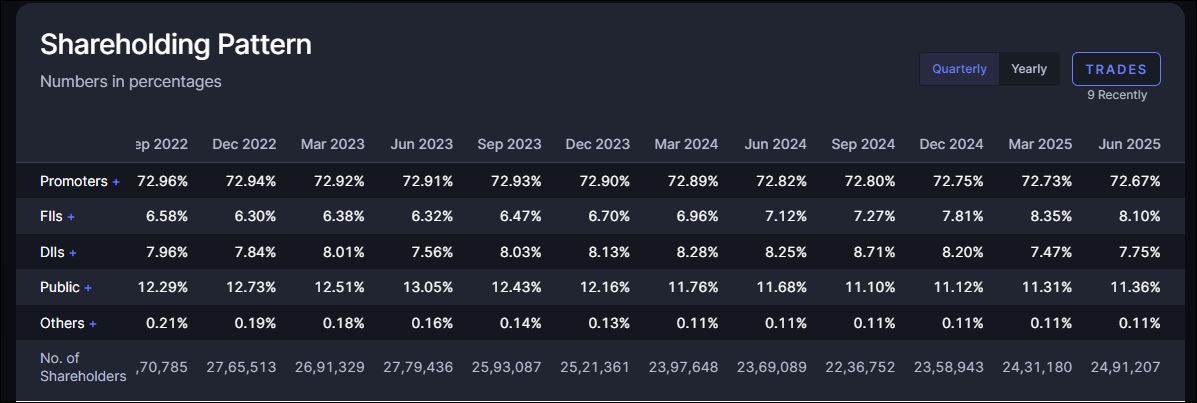This screenshot has width=1197, height=403.
Task: Select the Jun 2025 column header
Action: (x=1129, y=144)
